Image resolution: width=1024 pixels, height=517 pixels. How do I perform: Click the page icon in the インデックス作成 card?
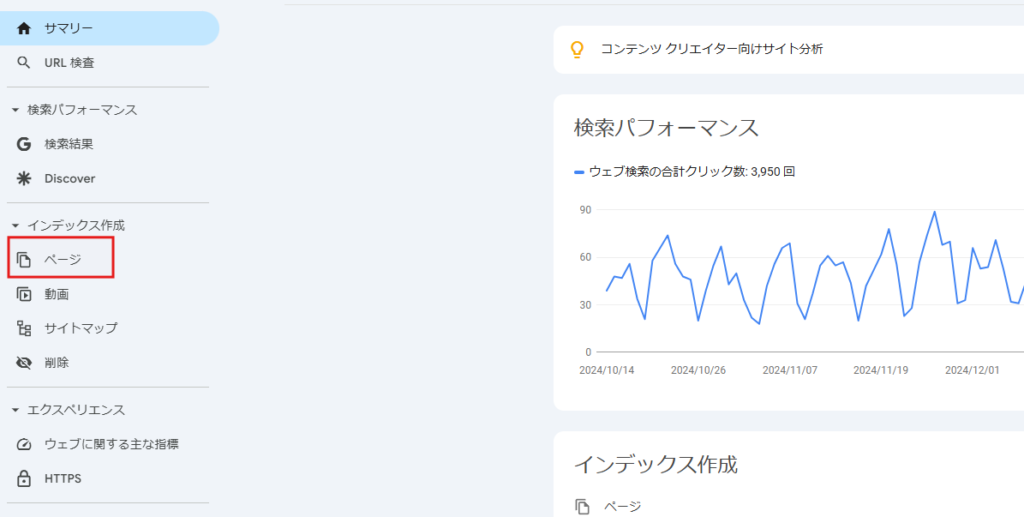pos(582,506)
